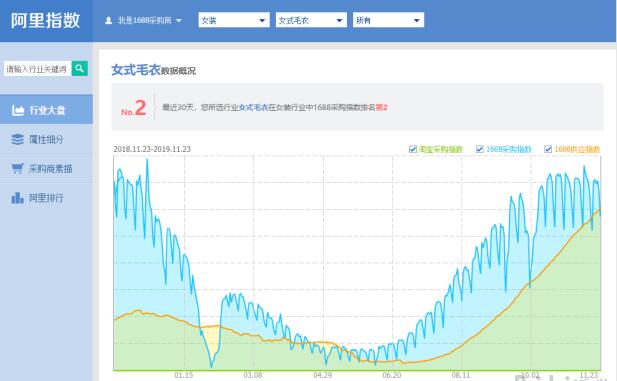Focus the industry keyword search field
Screen dimensions: 617x381
37,69
